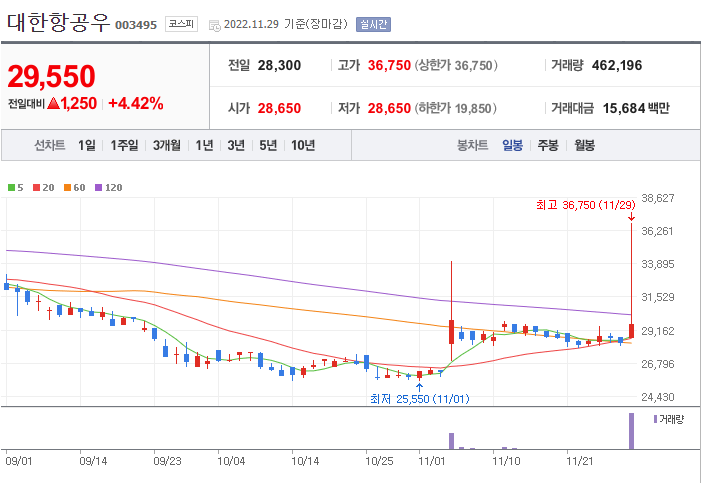Click the stock name 대한항공우

point(59,22)
